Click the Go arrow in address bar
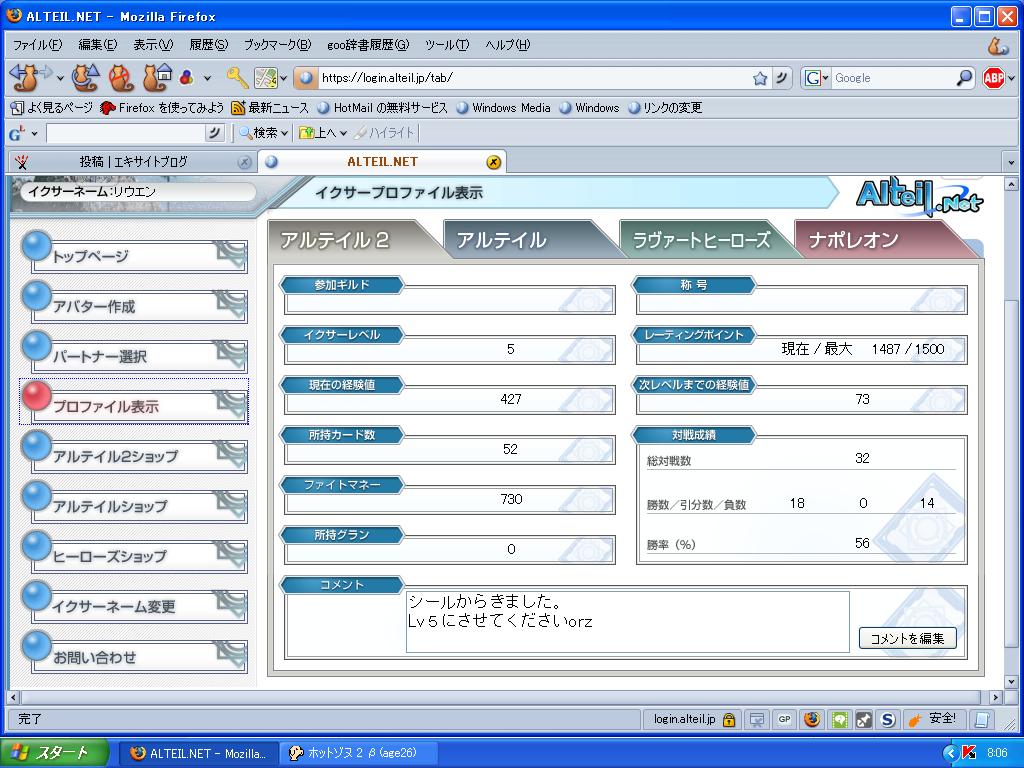The height and width of the screenshot is (768, 1024). click(x=781, y=78)
